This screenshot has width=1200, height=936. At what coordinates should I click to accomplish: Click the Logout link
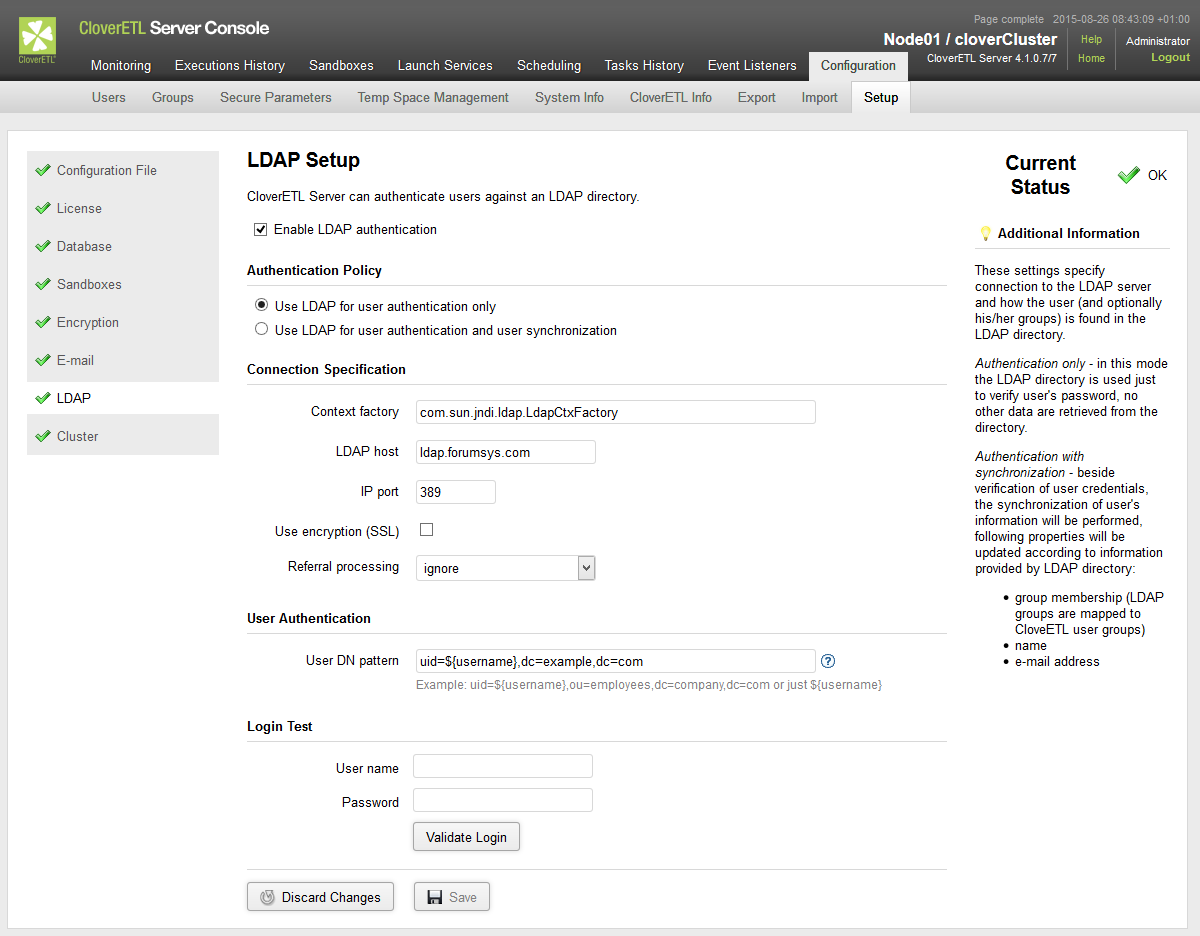tap(1170, 57)
